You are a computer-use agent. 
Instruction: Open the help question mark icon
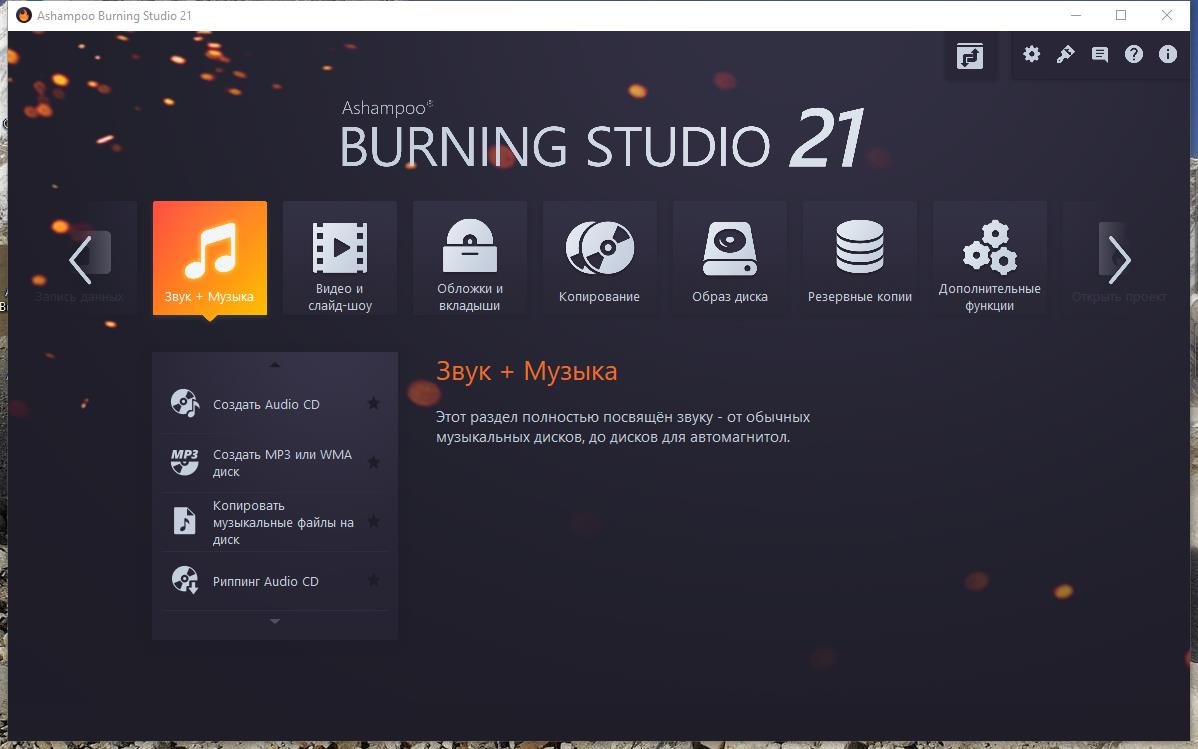(1134, 55)
